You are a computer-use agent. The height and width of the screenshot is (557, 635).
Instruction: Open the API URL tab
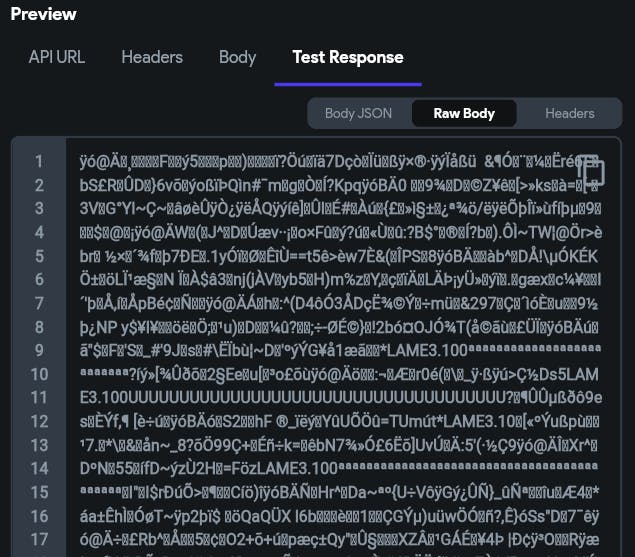point(57,57)
